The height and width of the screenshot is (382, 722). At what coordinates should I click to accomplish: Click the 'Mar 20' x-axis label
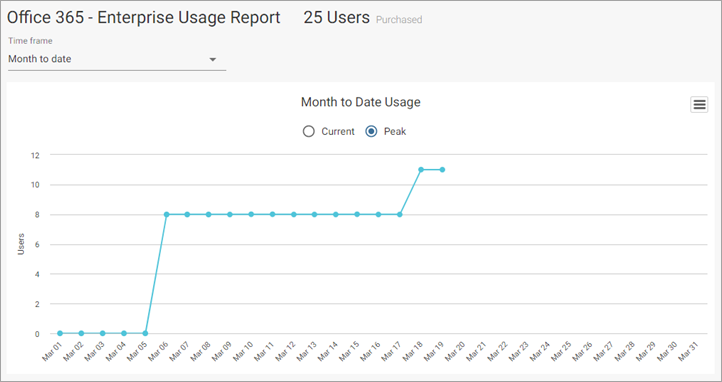[x=455, y=352]
